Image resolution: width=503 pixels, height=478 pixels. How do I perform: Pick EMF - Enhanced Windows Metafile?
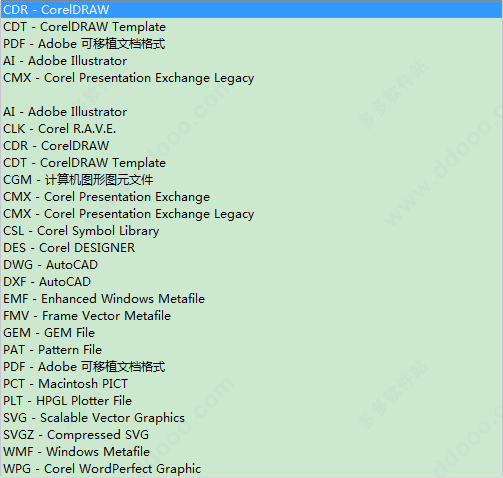coord(251,299)
